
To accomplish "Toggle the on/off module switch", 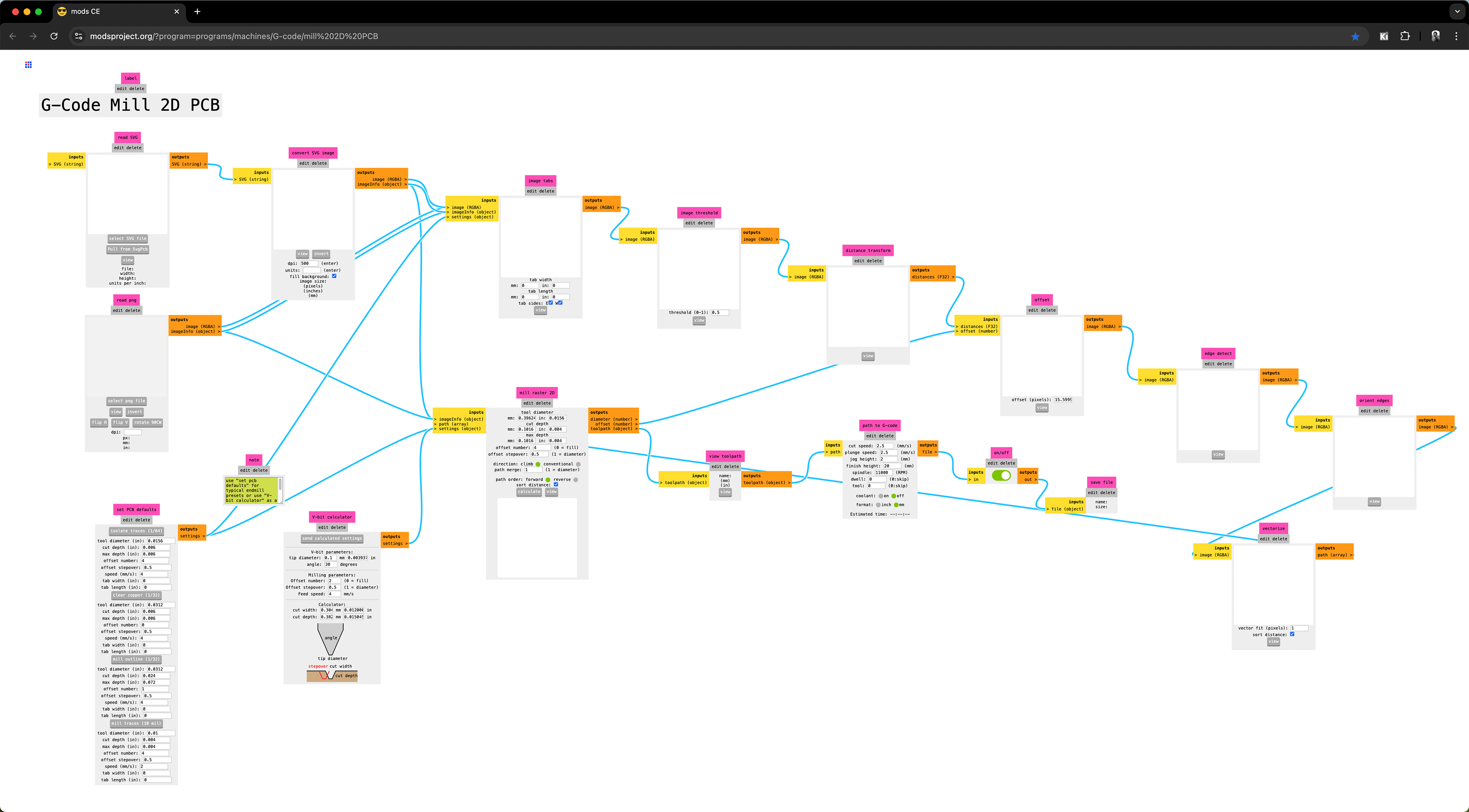I will 1001,475.
